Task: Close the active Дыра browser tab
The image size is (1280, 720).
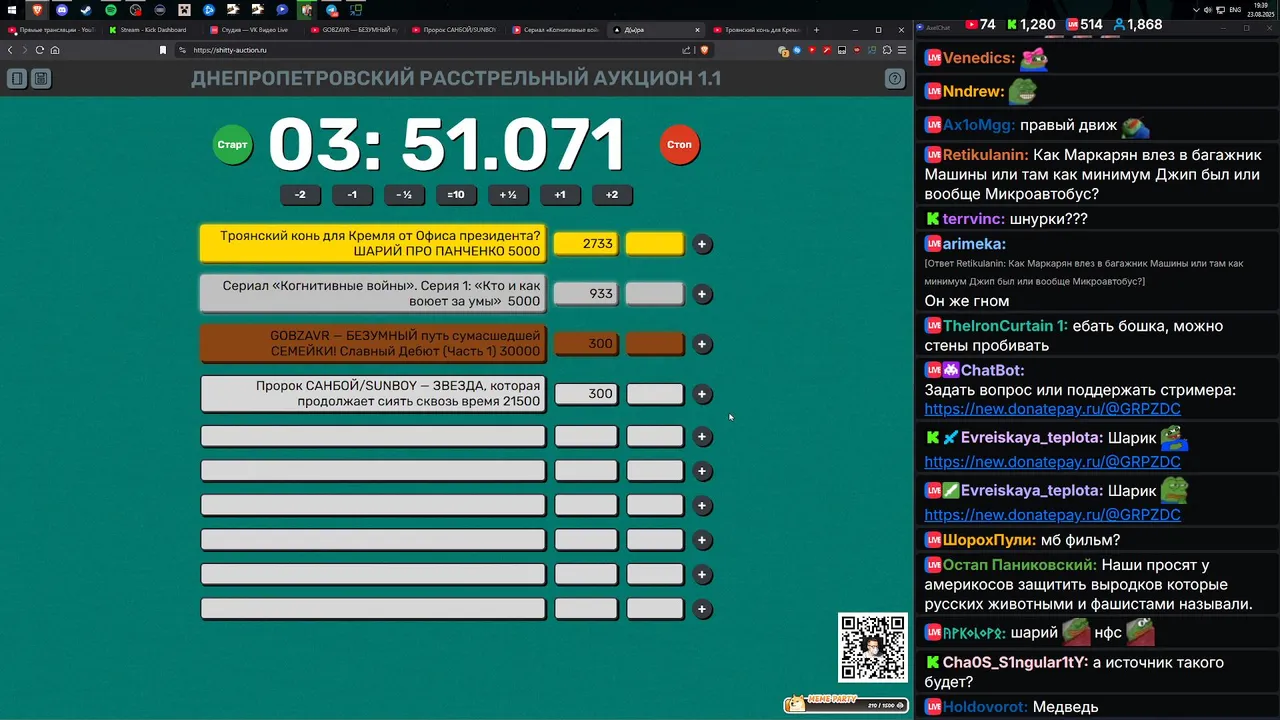Action: tap(697, 30)
